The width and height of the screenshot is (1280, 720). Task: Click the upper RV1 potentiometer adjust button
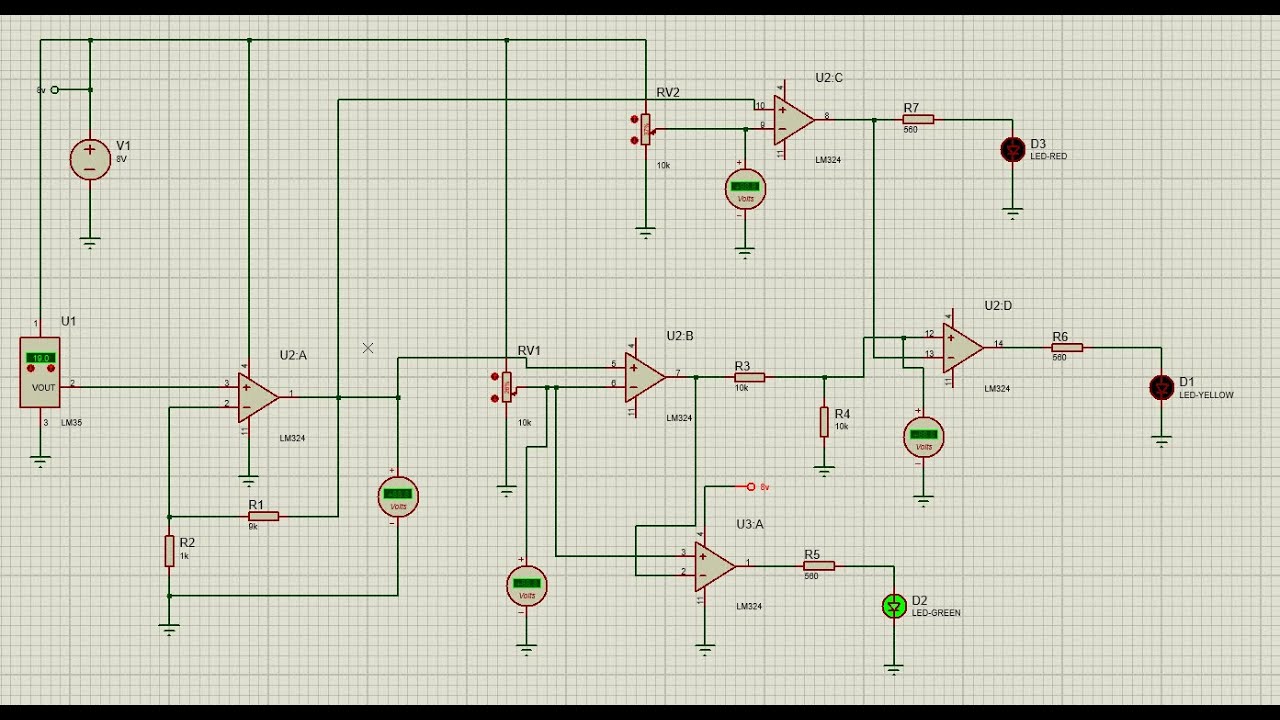(495, 376)
